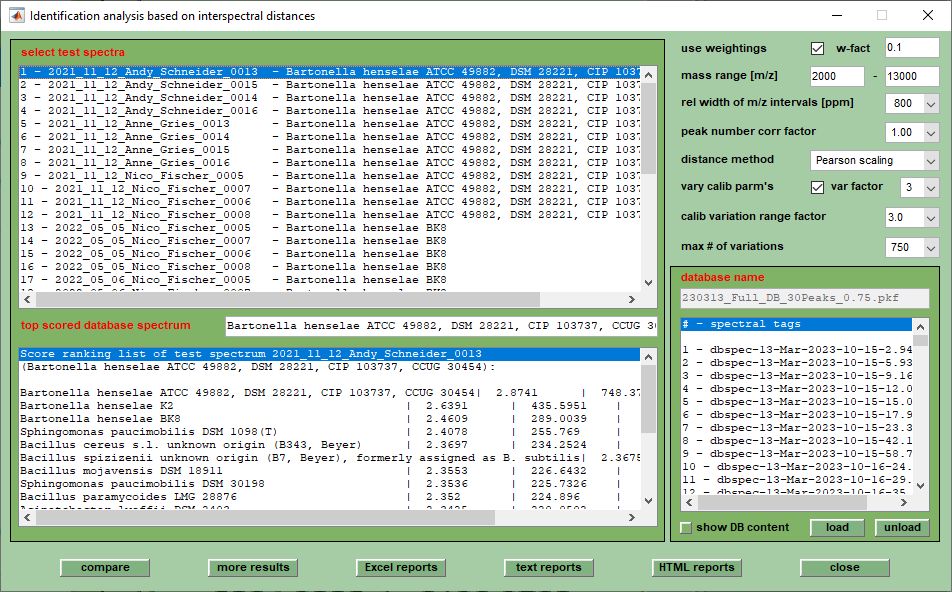Load the database with load button
This screenshot has height=592, width=952.
click(x=837, y=527)
